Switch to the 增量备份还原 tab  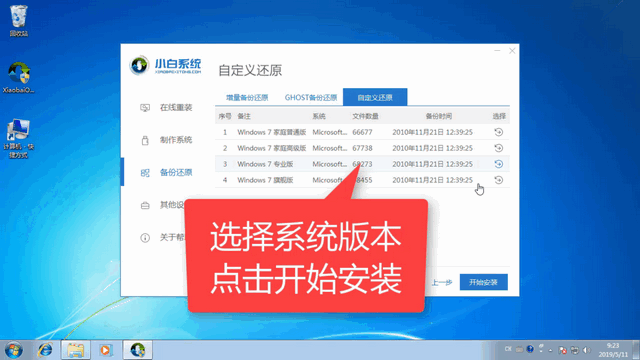247,98
